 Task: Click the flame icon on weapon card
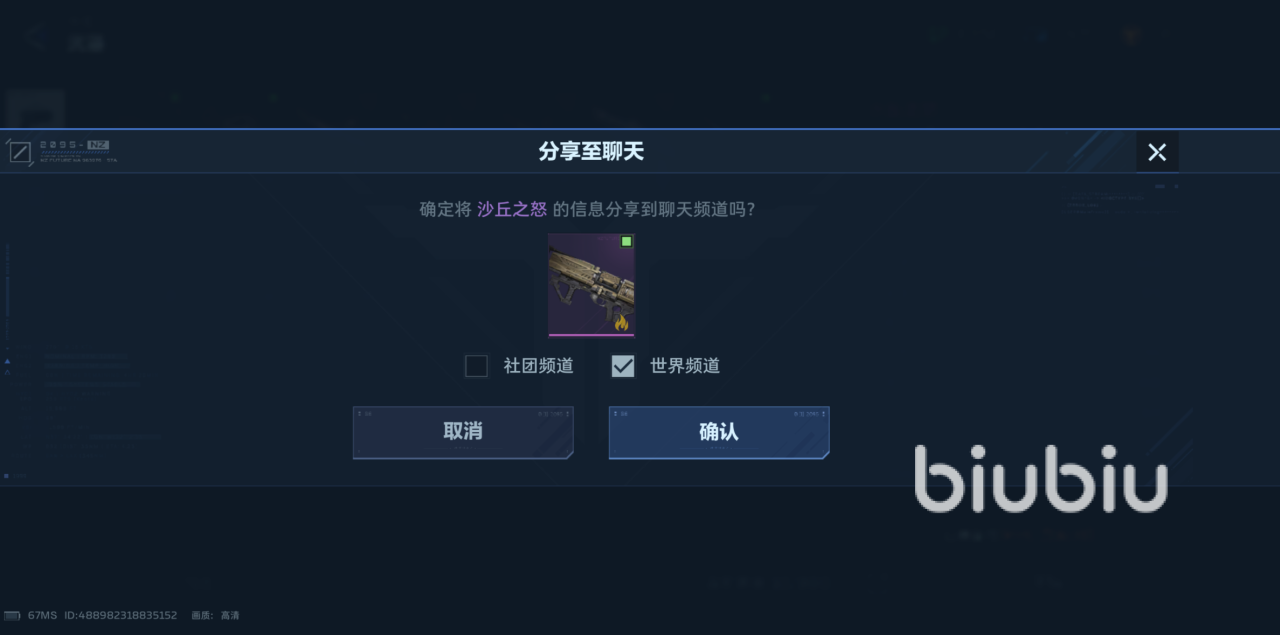point(621,321)
